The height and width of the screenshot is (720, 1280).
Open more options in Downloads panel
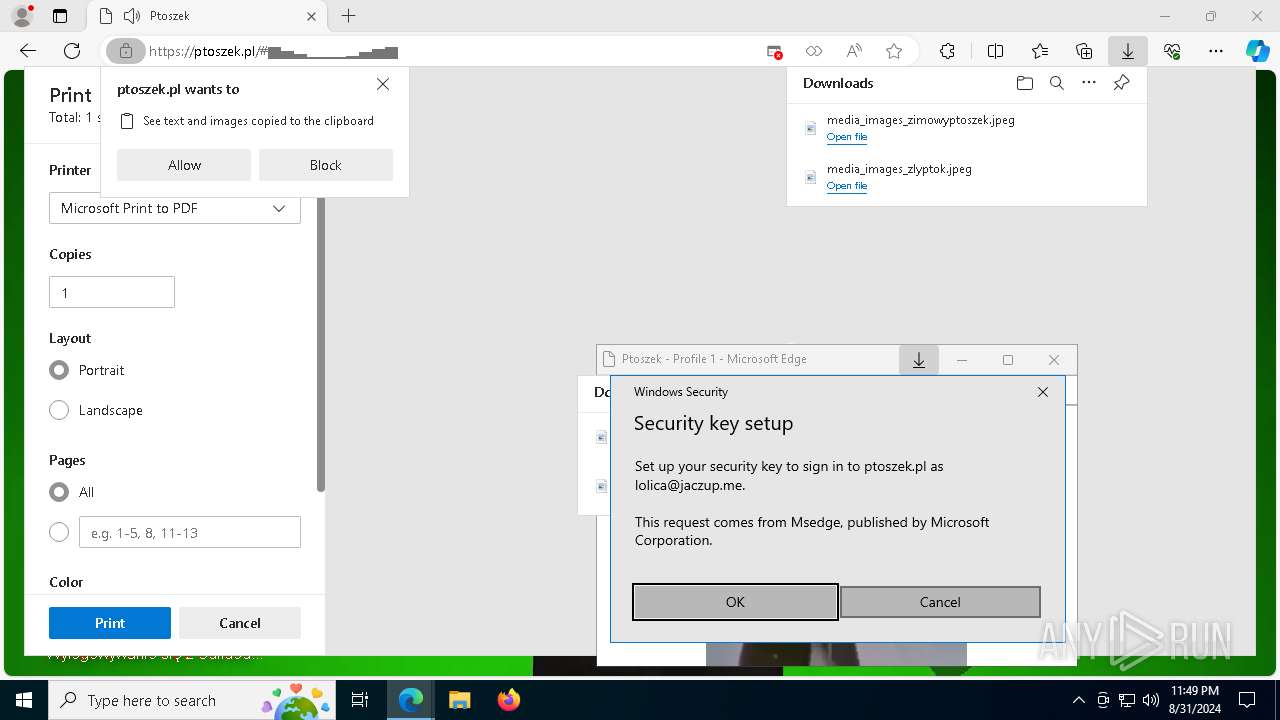point(1089,83)
